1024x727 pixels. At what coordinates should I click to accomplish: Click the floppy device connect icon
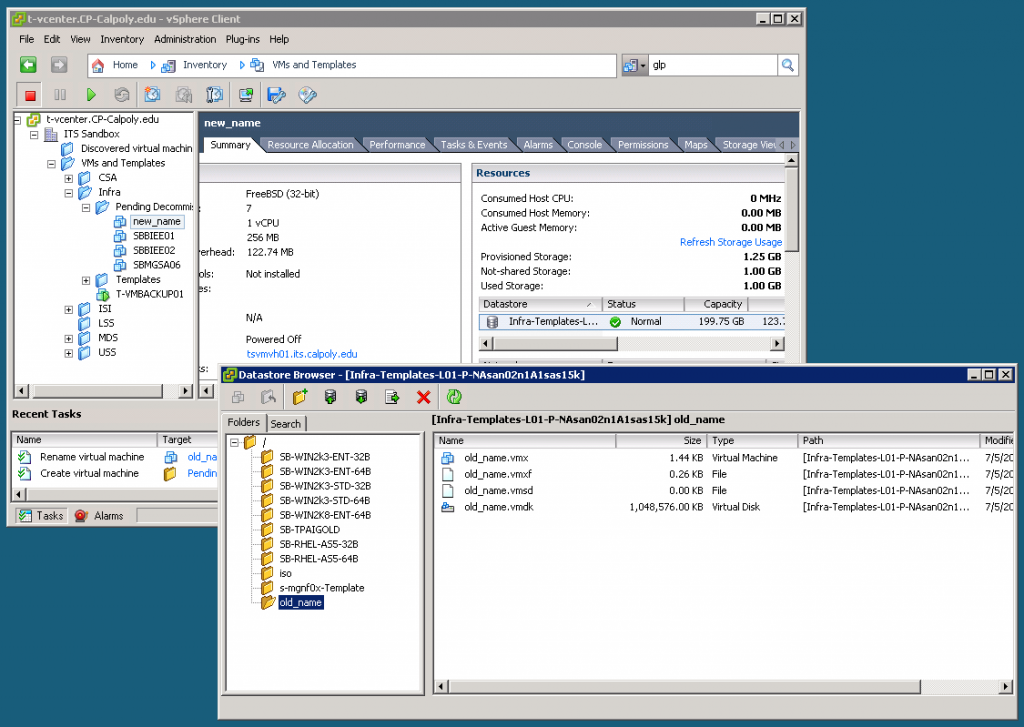[276, 95]
